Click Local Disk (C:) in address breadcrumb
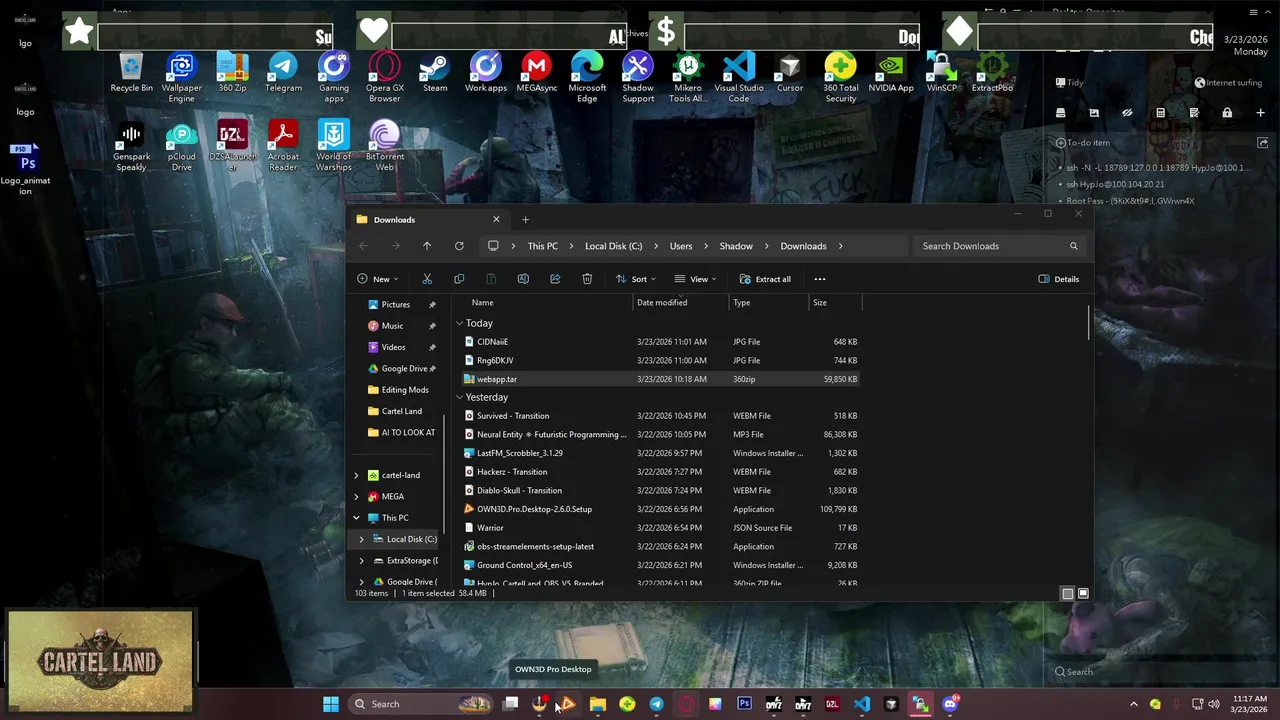Viewport: 1280px width, 720px height. 614,246
